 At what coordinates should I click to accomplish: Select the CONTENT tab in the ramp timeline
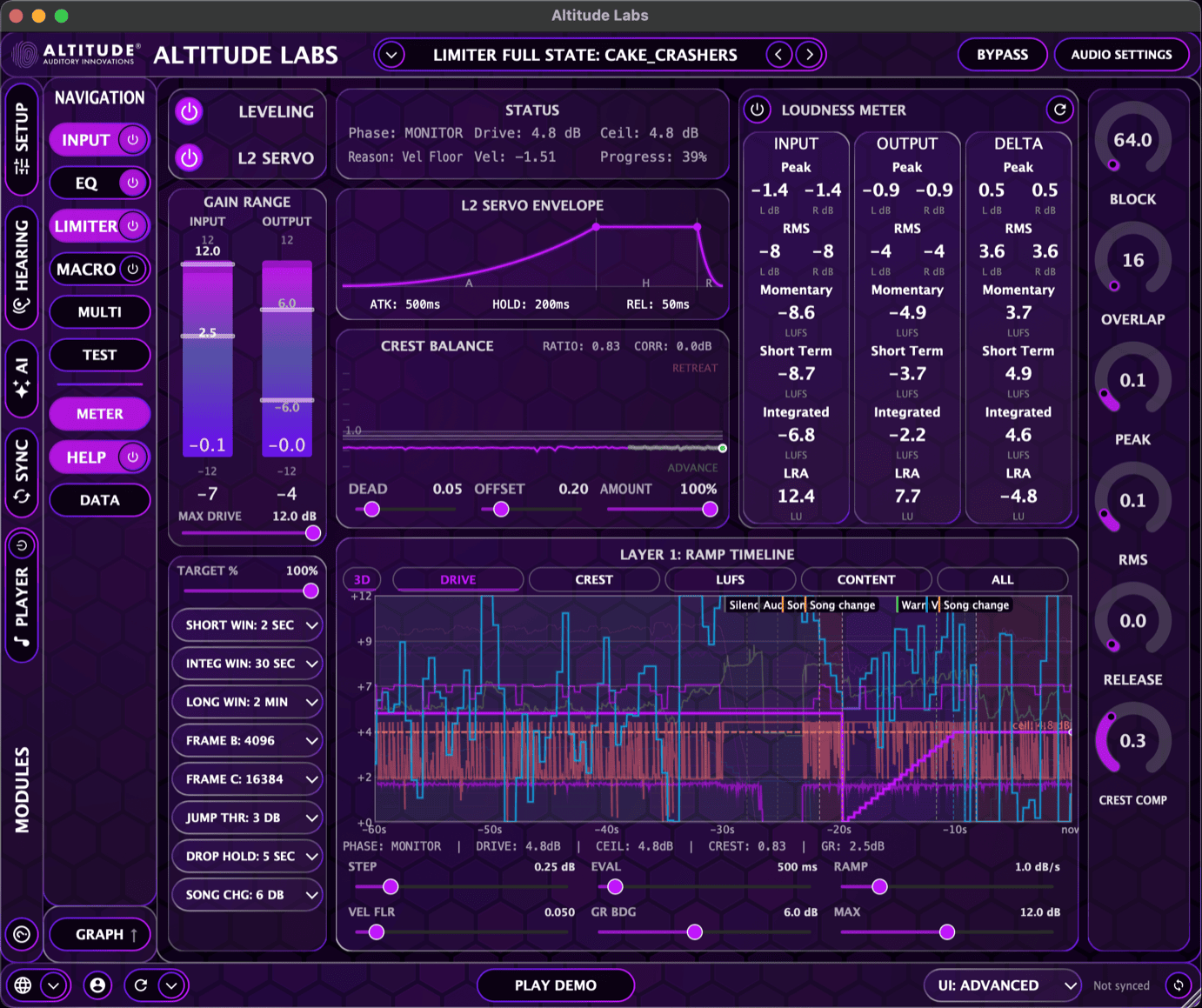click(x=865, y=579)
